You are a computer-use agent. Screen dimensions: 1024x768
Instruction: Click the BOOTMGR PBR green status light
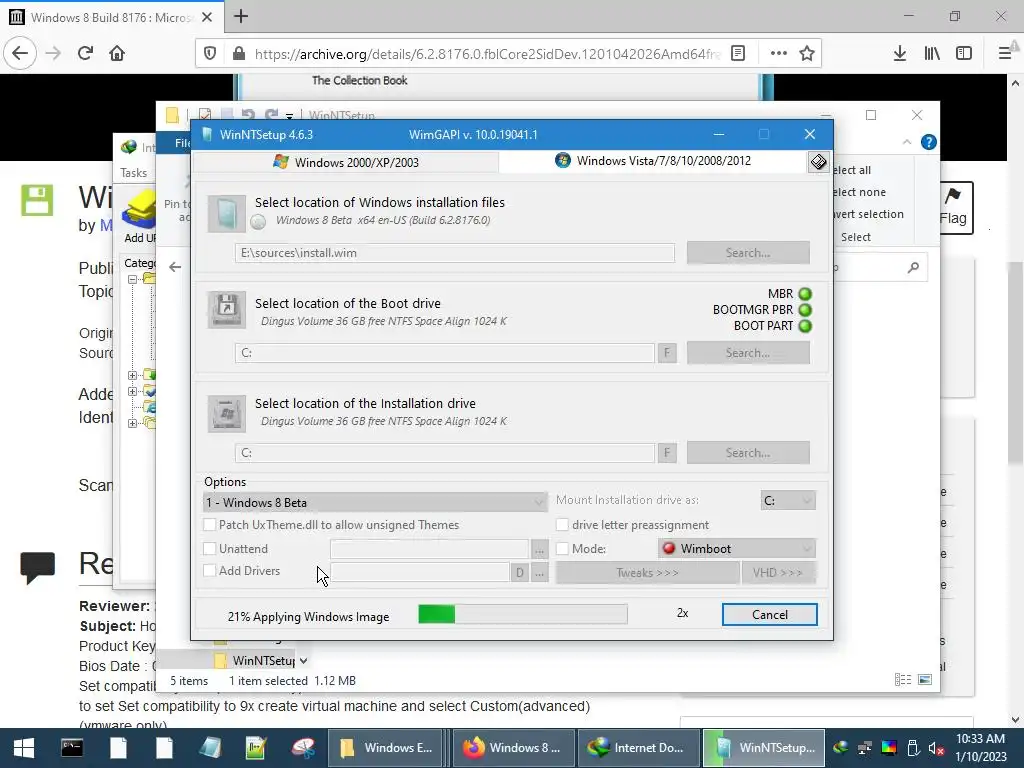[805, 310]
